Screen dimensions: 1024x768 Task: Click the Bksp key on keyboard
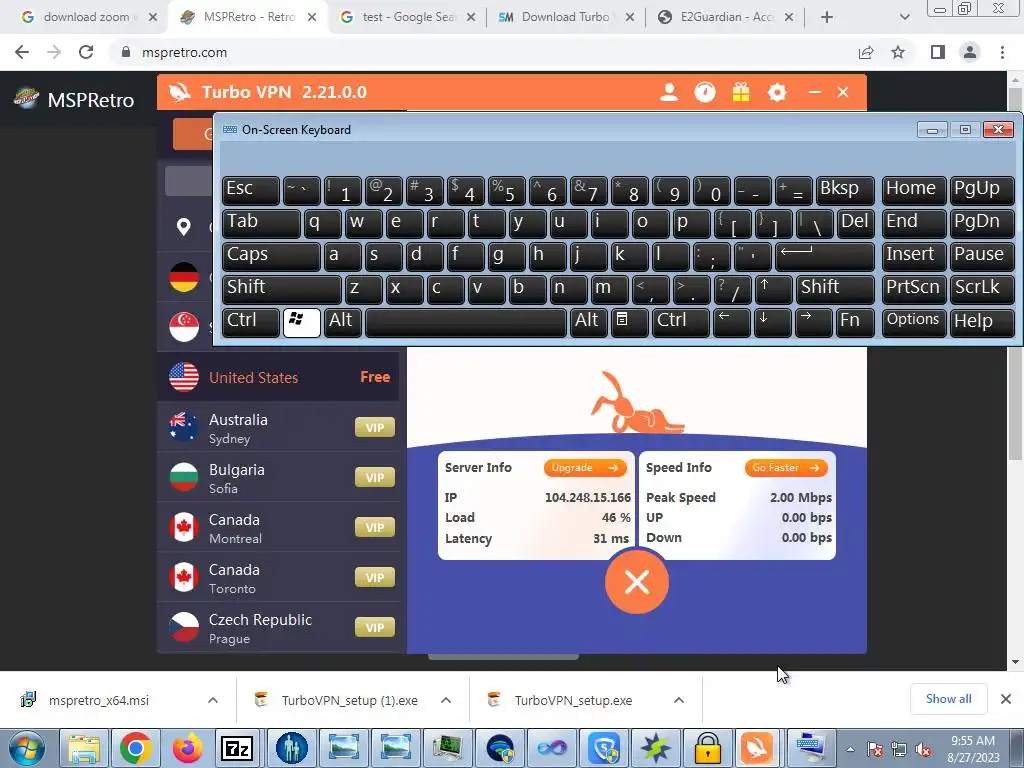coord(845,190)
